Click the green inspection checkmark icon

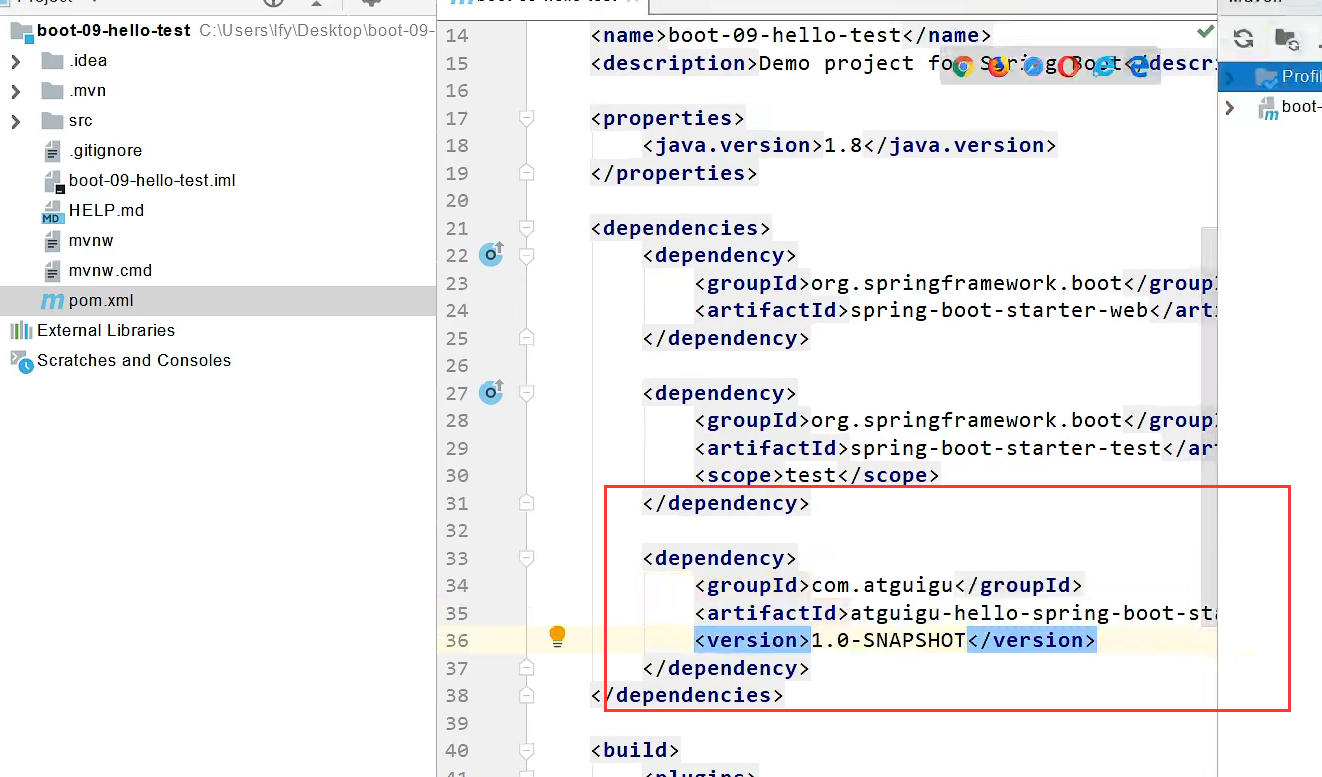[1205, 32]
